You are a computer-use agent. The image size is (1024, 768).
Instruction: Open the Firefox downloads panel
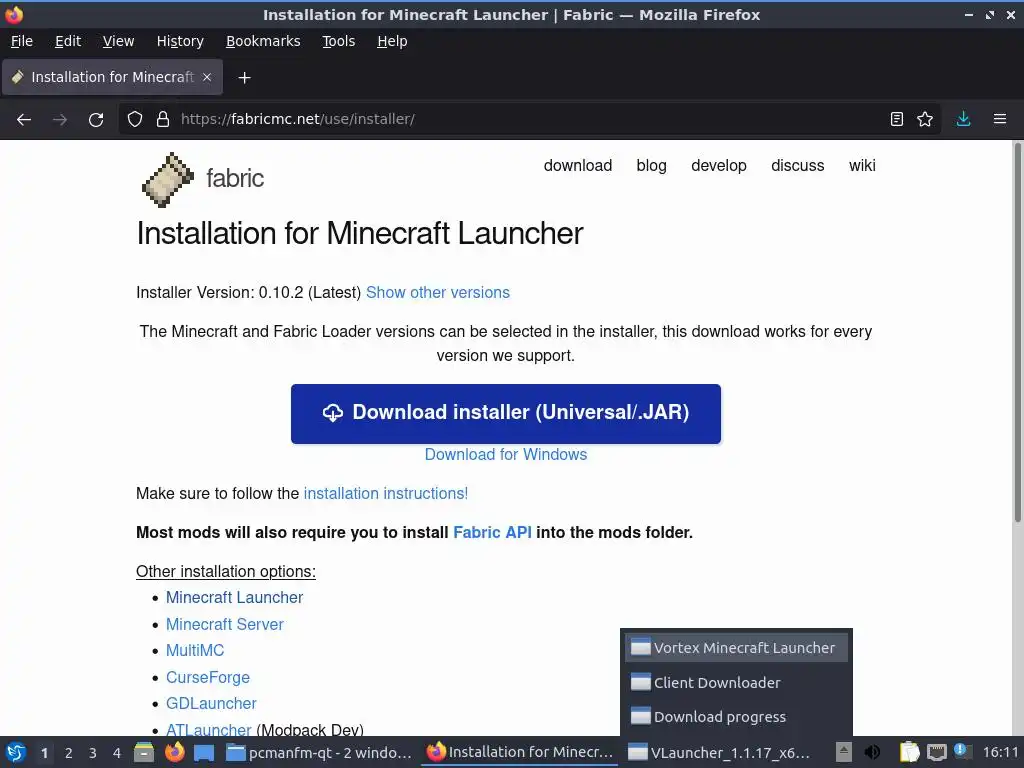963,119
